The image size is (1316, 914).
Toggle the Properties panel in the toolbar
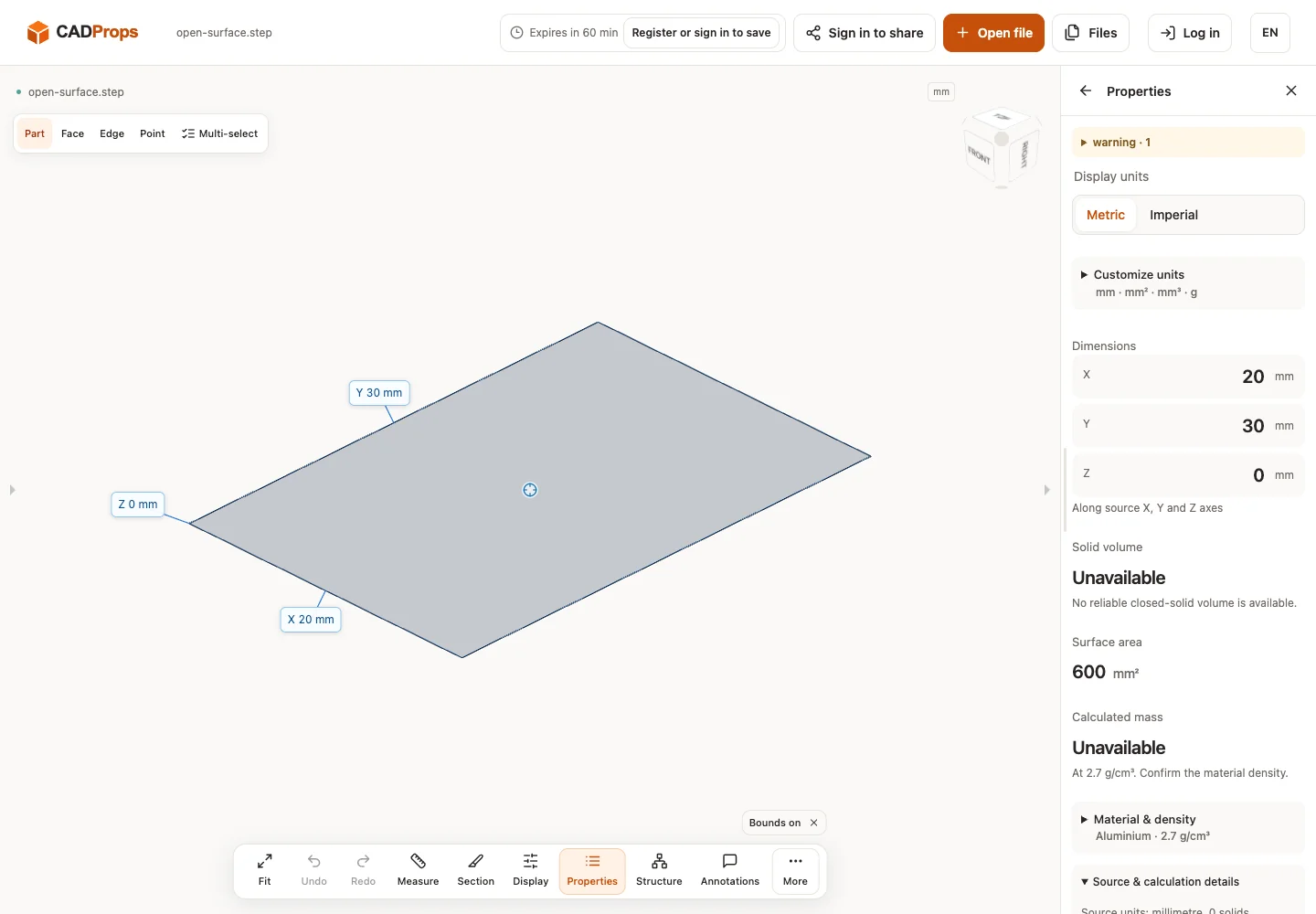coord(592,871)
